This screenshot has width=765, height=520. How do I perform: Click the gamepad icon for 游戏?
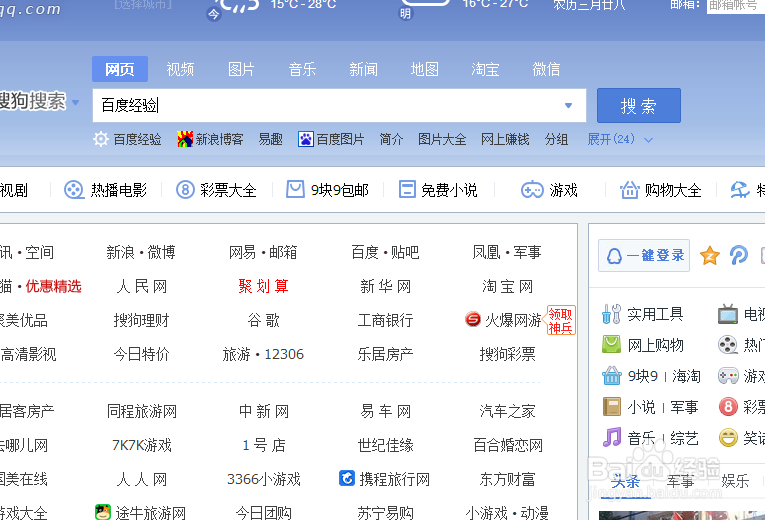[x=532, y=190]
